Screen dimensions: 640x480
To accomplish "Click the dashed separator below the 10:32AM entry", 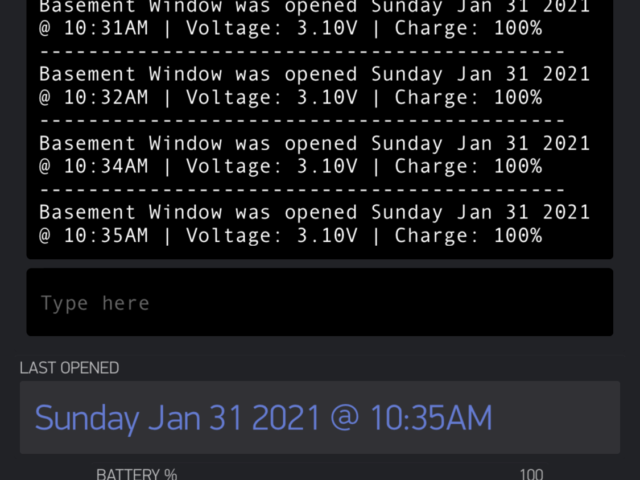I will coord(302,121).
